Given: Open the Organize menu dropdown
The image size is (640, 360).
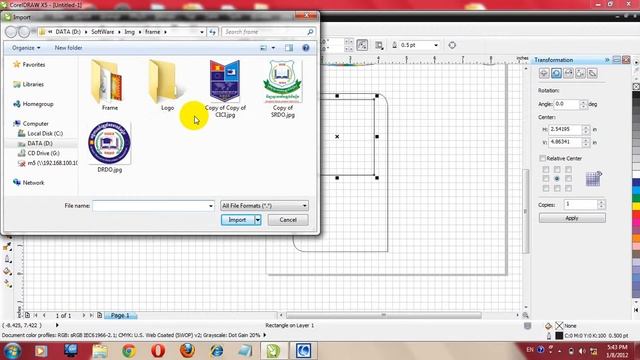Looking at the screenshot, I should 26,48.
